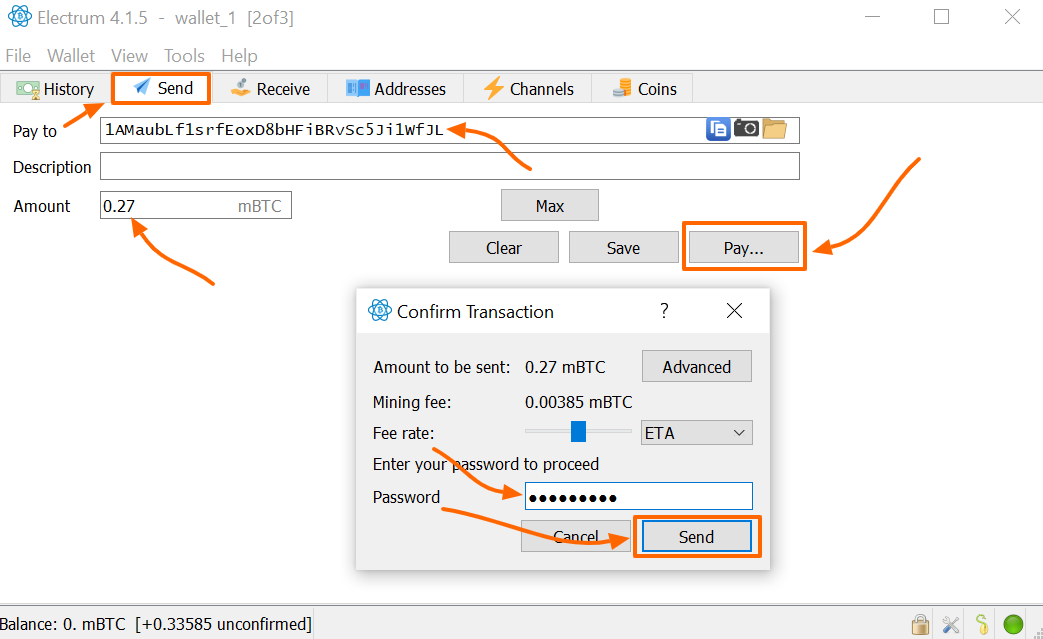Confirm with the Send button in dialog
The width and height of the screenshot is (1043, 639).
coord(696,537)
